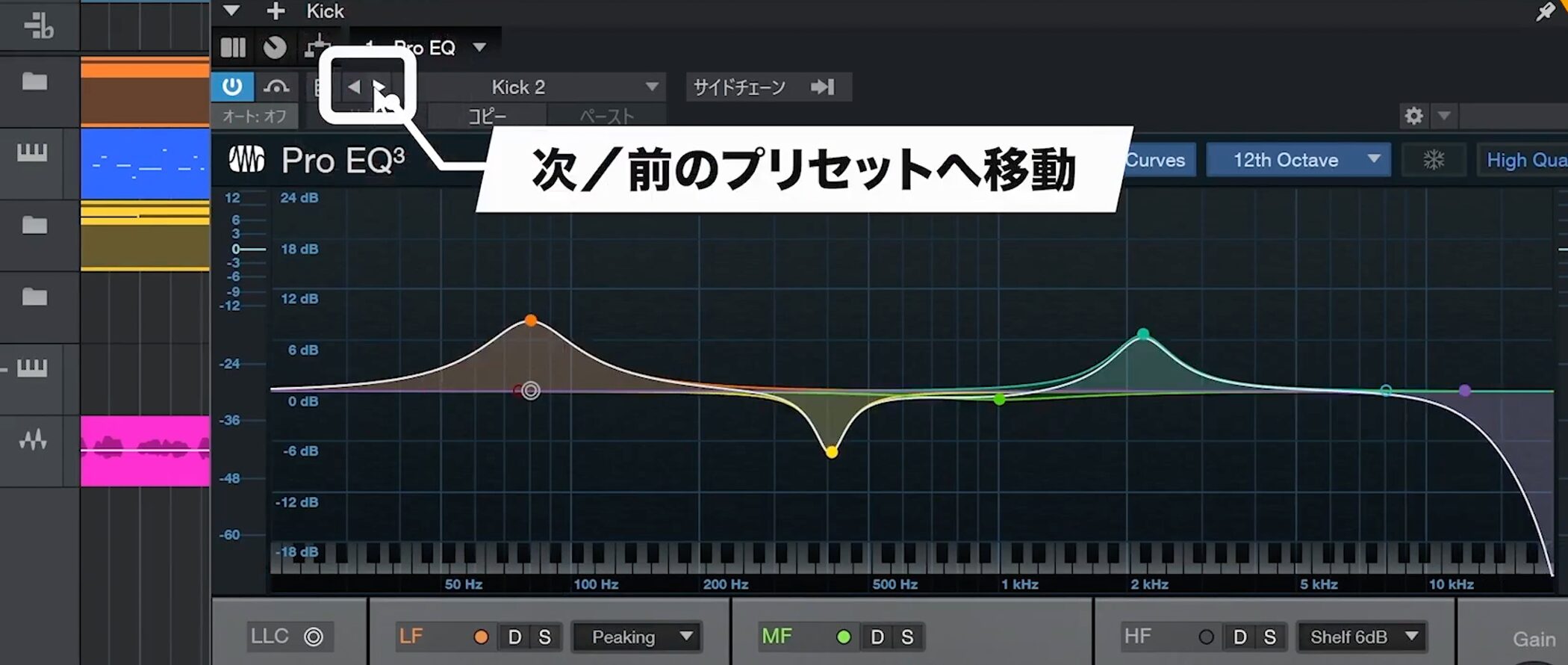Click the add insert plus icon
The height and width of the screenshot is (665, 1568).
[276, 11]
